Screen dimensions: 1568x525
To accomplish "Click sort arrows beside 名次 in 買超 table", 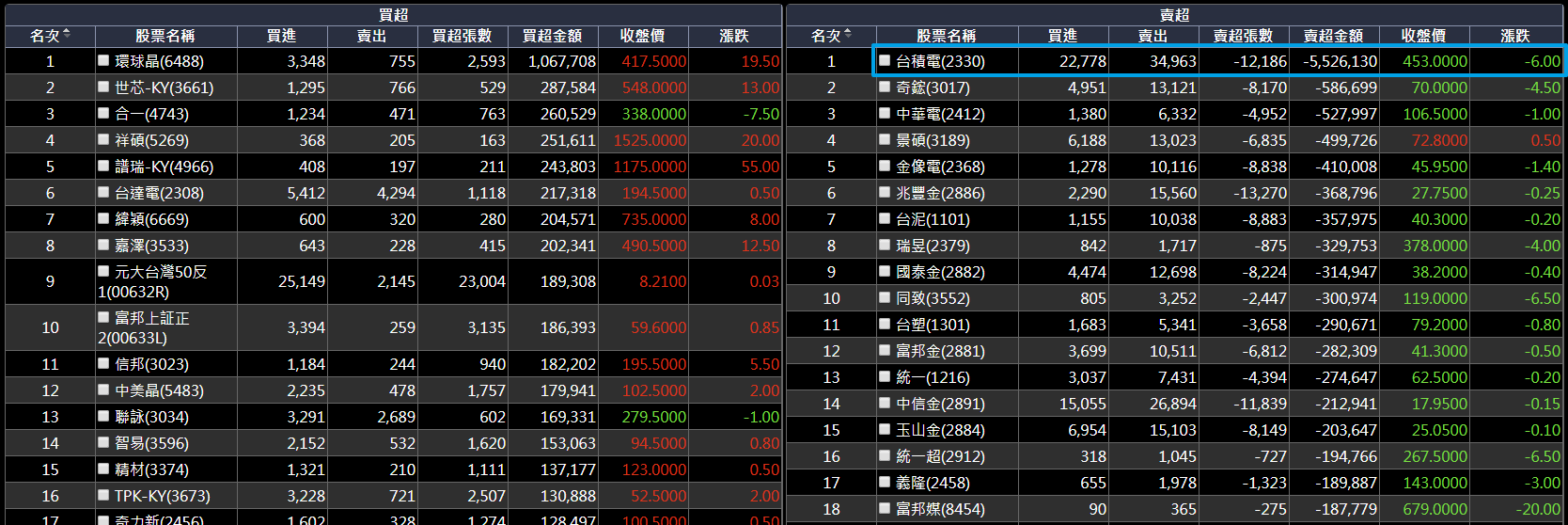I will tap(66, 34).
